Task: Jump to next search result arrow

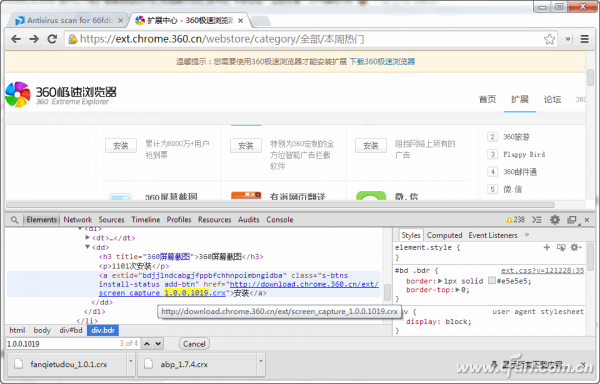Action: click(x=158, y=343)
